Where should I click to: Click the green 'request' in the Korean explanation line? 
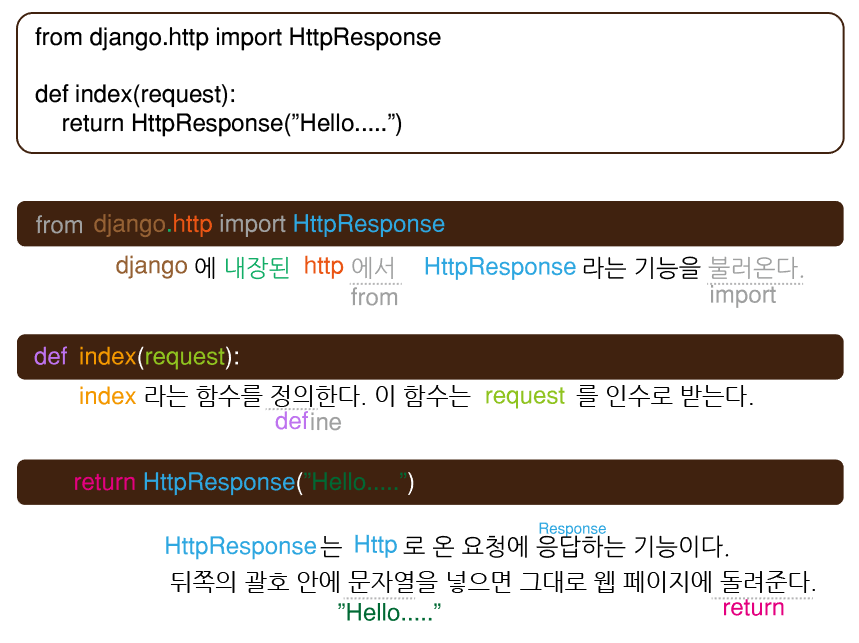[525, 397]
